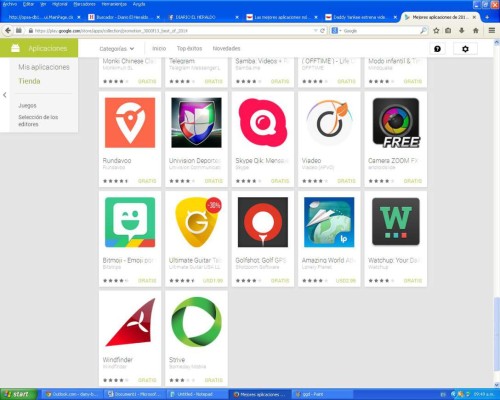Open the Golfshot Golf GPS app icon
Image resolution: width=500 pixels, height=400 pixels.
tap(263, 222)
